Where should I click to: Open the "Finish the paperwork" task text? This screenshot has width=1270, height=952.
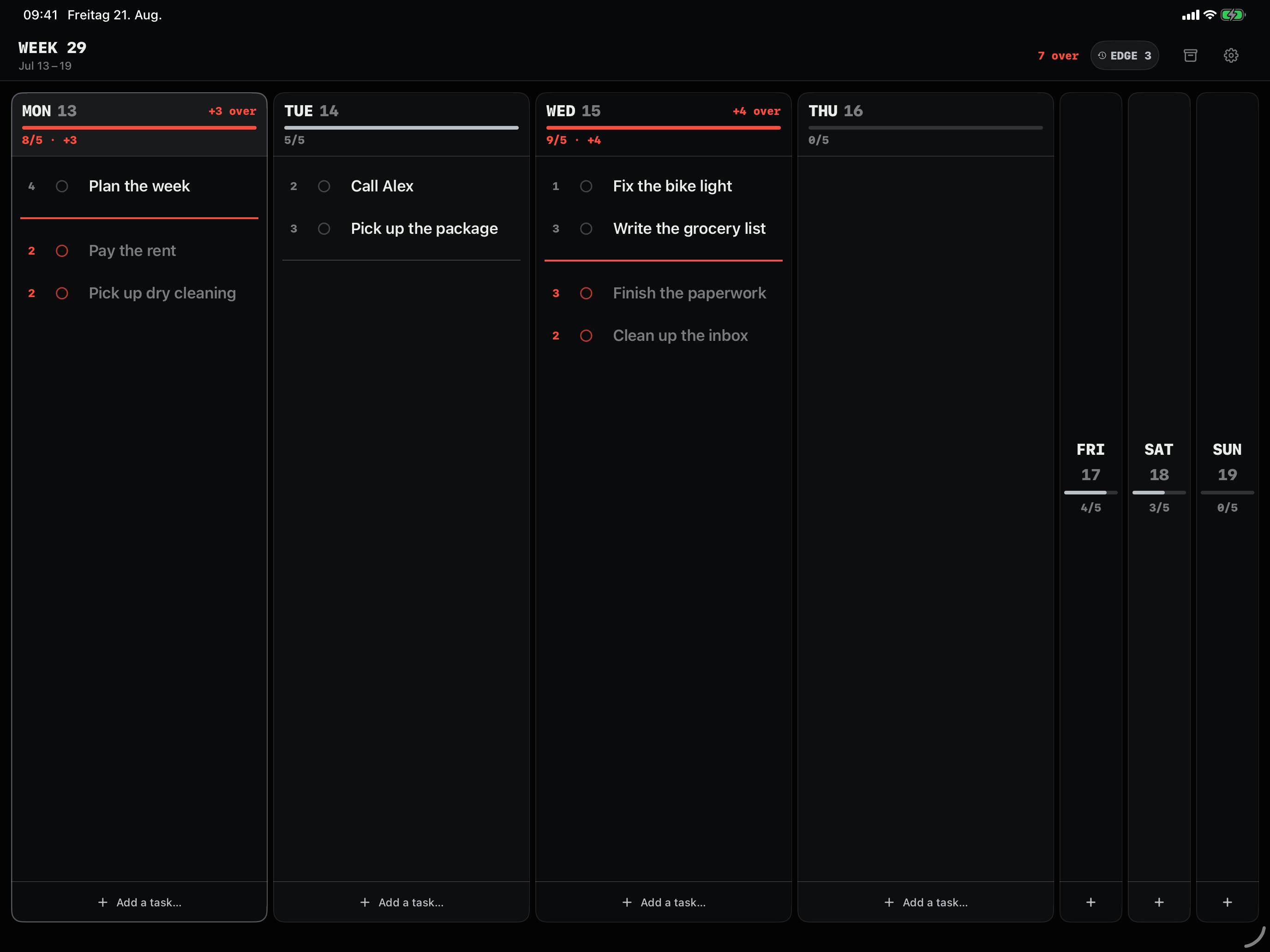point(689,293)
